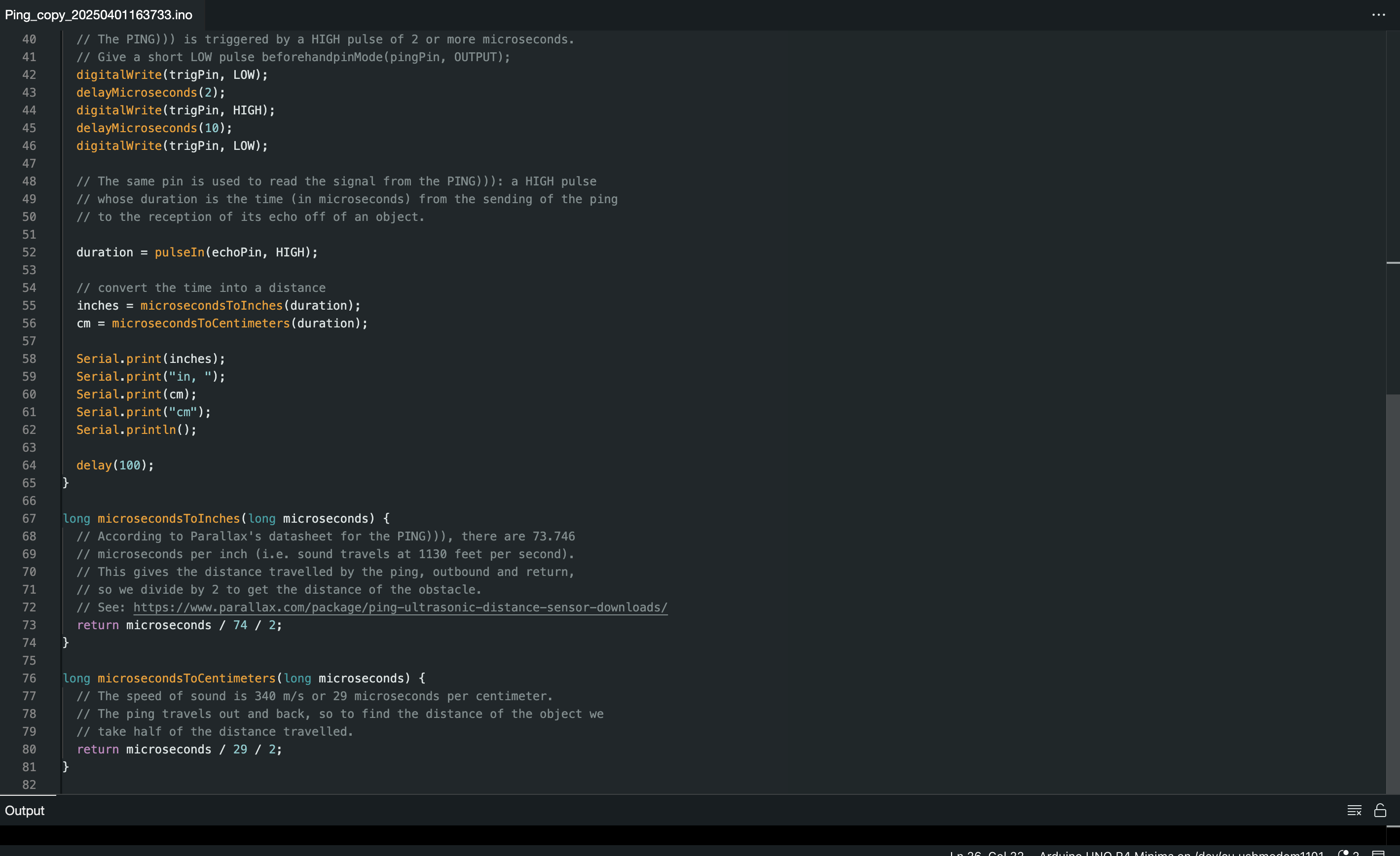Click the "long microsecondsToInches(long microseconds) {" declaration

coord(226,519)
